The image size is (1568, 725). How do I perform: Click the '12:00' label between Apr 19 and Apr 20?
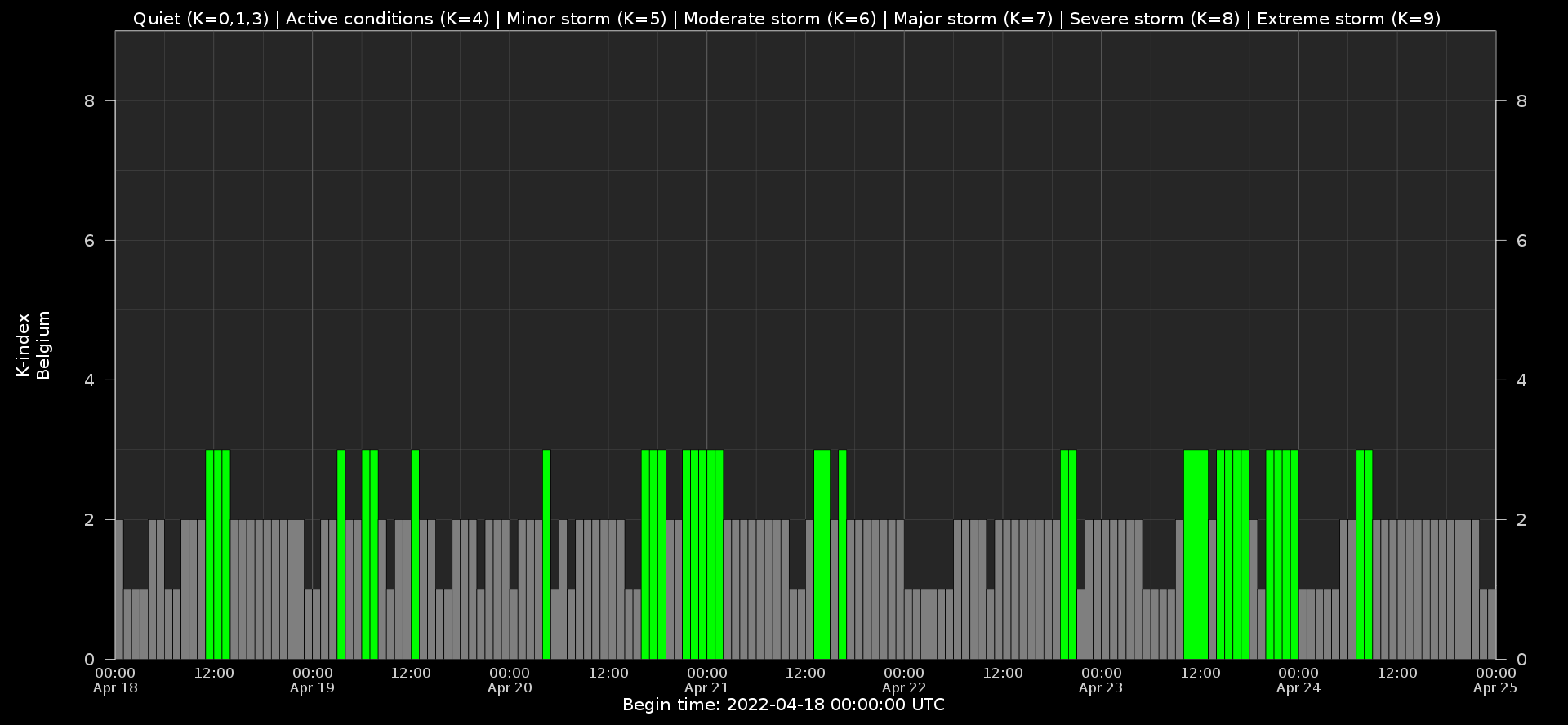411,673
